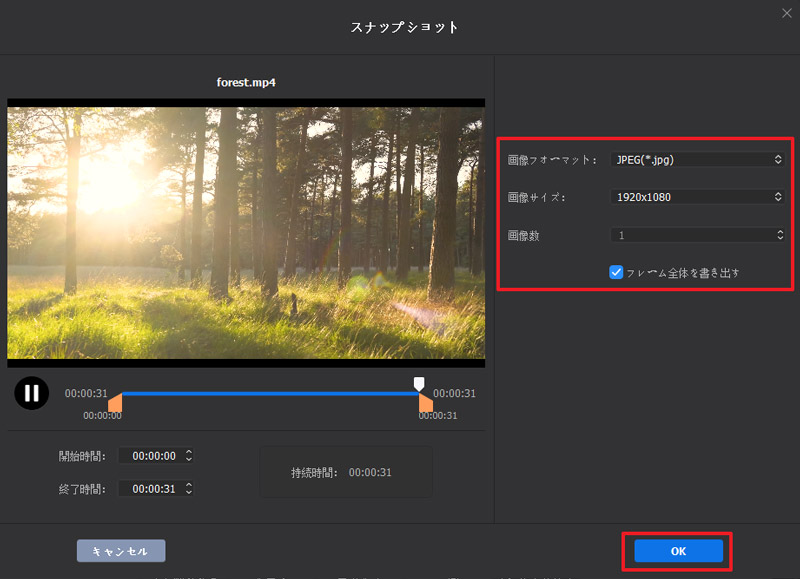Click the right orange trim end handle

coord(426,402)
